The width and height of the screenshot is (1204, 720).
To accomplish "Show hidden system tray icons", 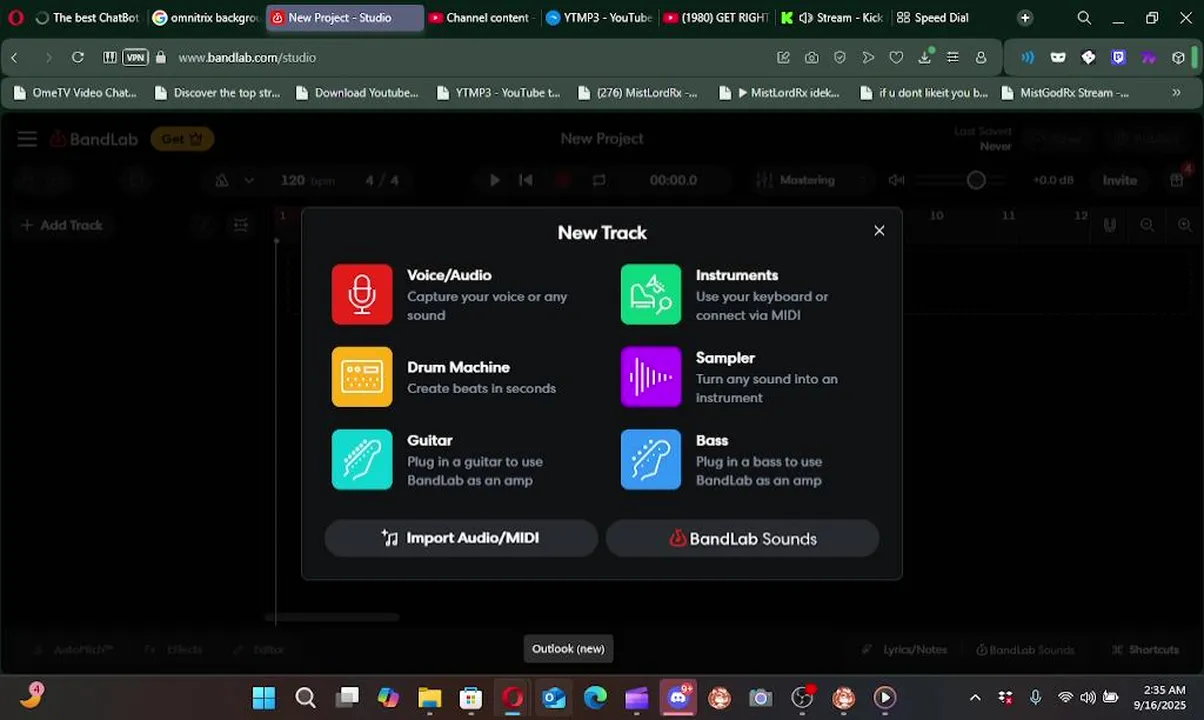I will [x=975, y=697].
